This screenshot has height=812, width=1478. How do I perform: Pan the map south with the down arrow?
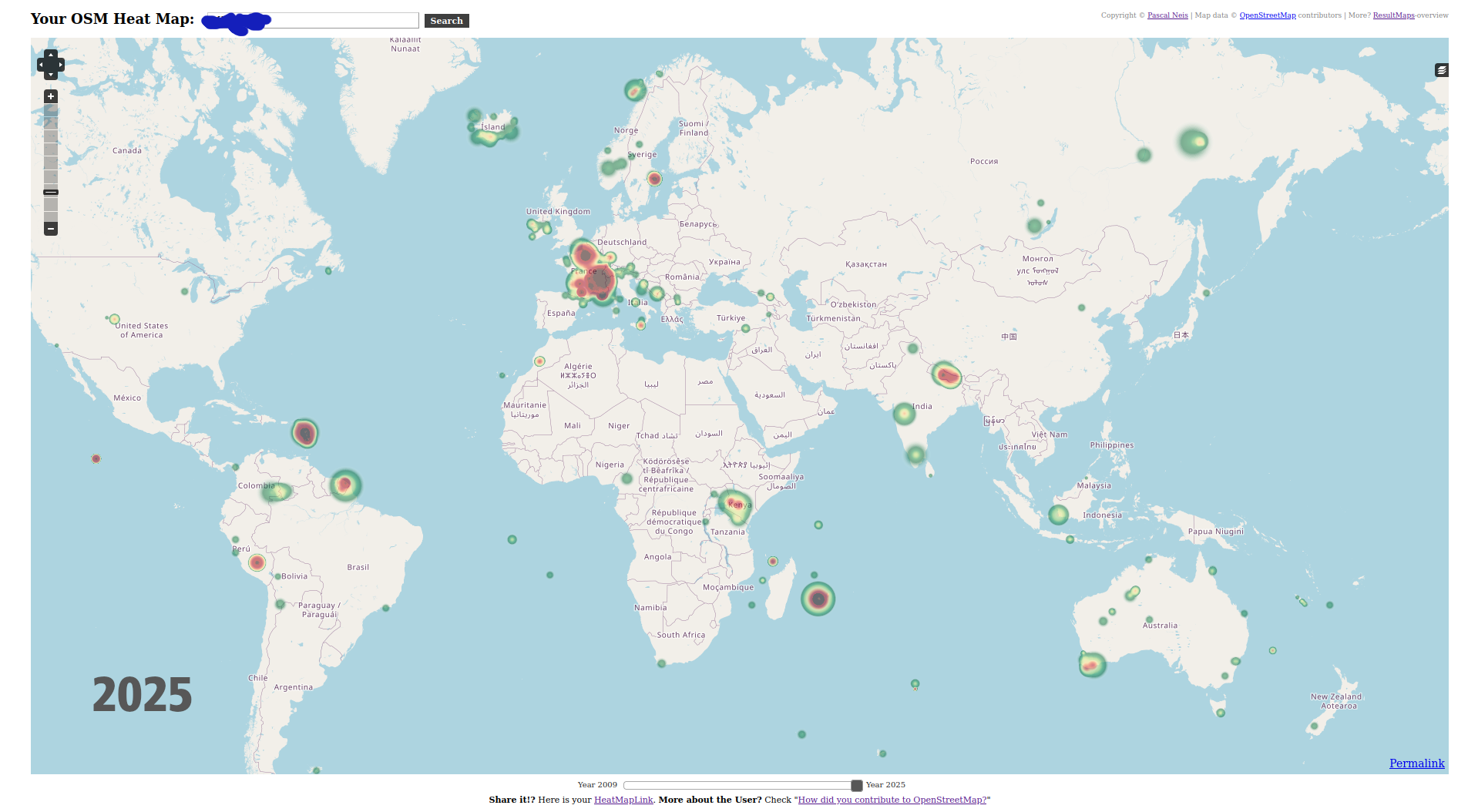[x=51, y=75]
